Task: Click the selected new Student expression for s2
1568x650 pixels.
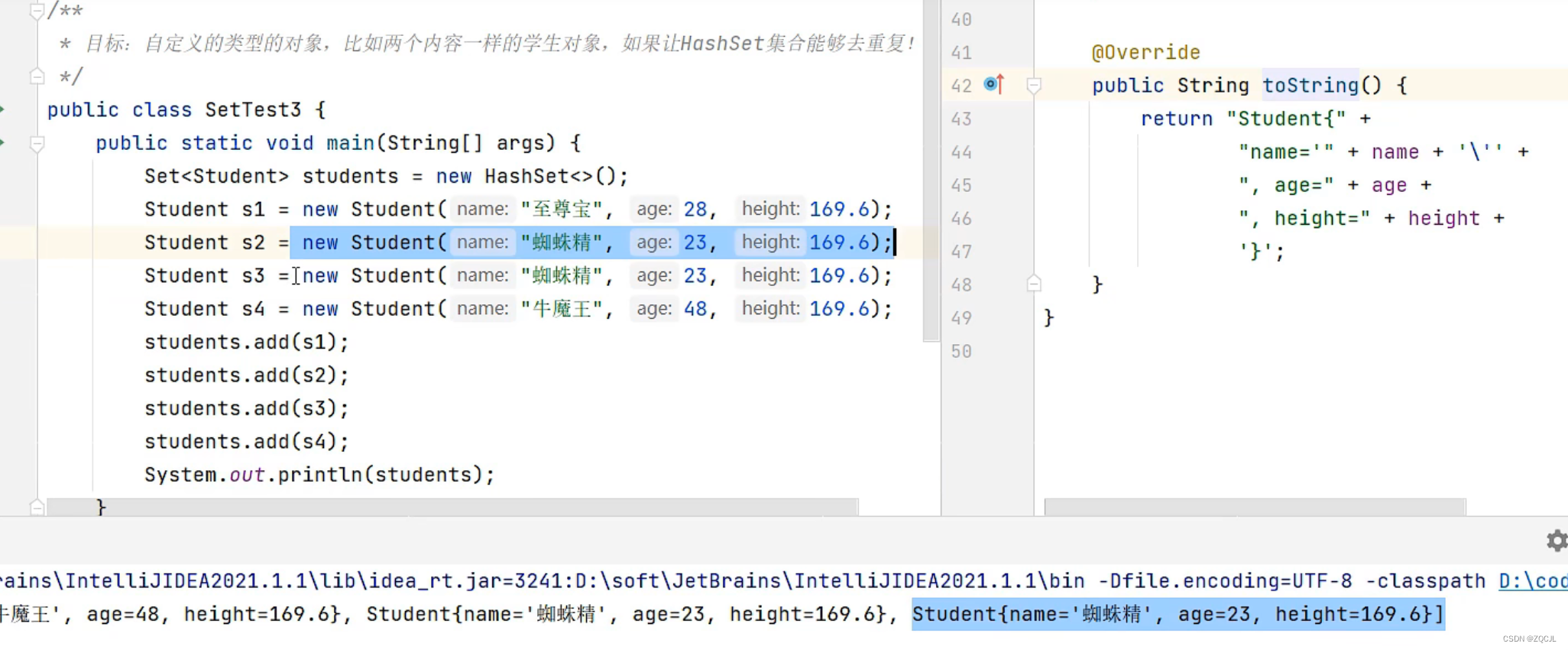Action: [x=591, y=242]
